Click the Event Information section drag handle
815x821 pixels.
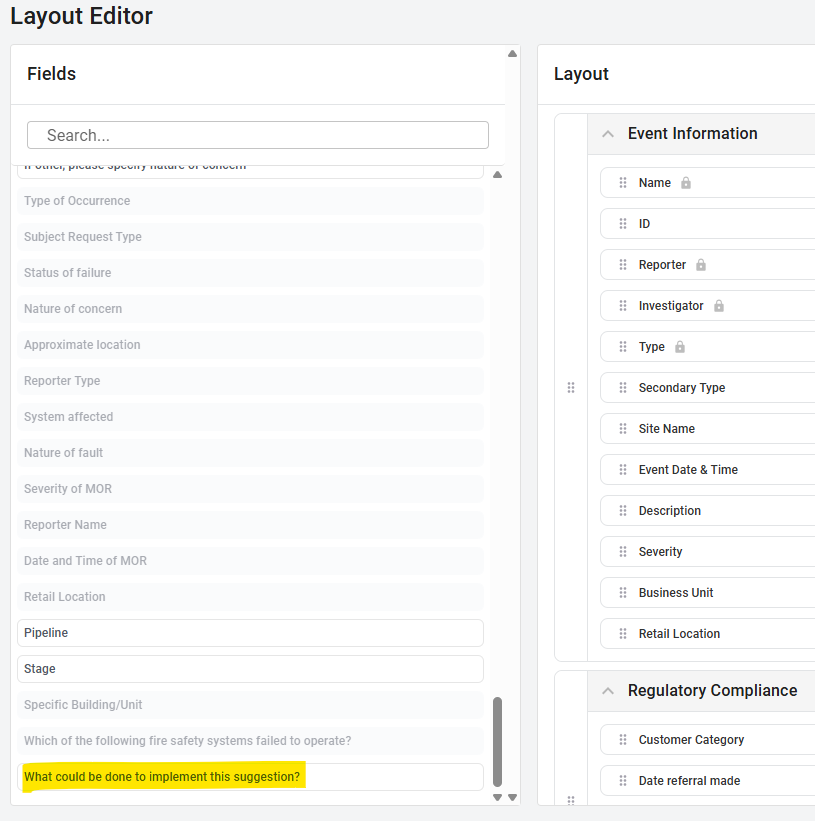point(571,388)
